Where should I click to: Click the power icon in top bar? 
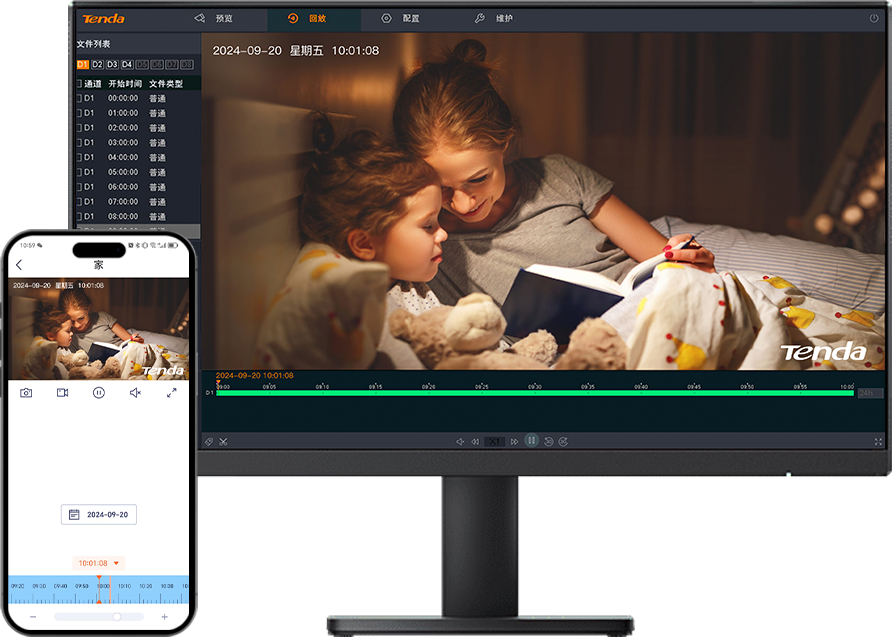(x=873, y=18)
